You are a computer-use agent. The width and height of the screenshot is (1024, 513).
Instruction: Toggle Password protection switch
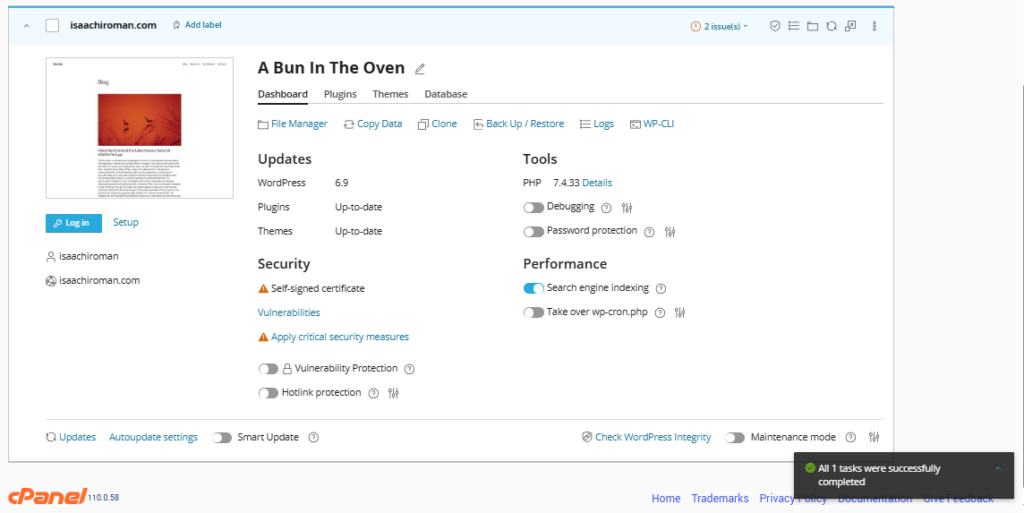coord(534,232)
